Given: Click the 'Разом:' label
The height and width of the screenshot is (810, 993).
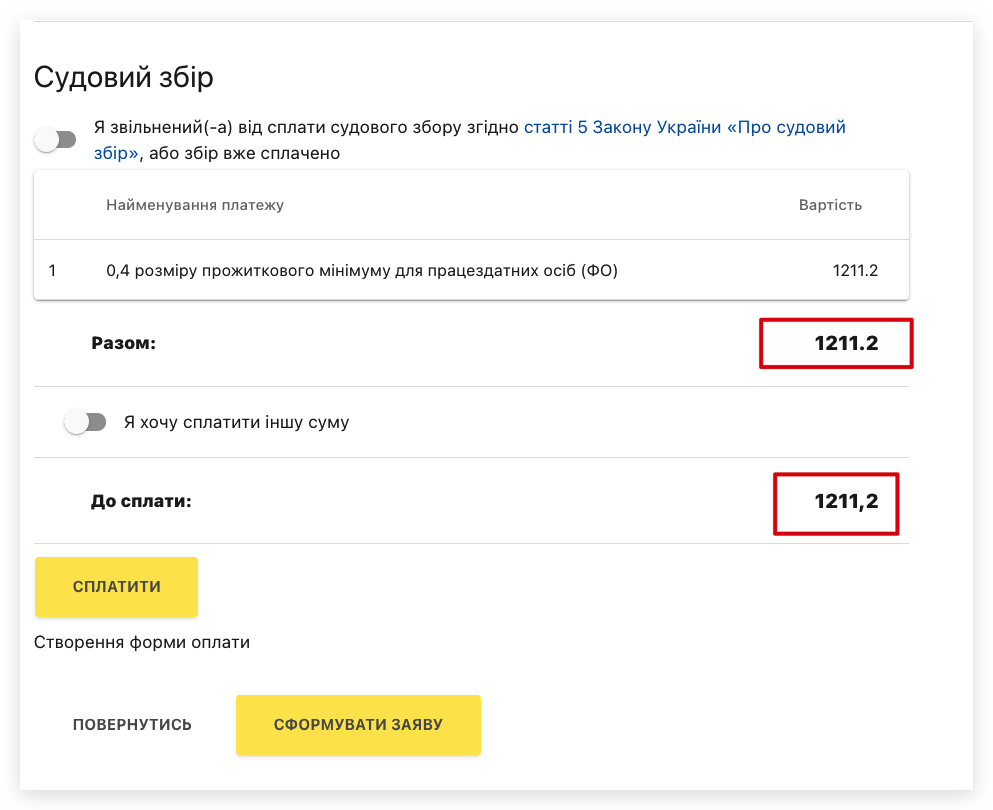Looking at the screenshot, I should click(x=124, y=343).
